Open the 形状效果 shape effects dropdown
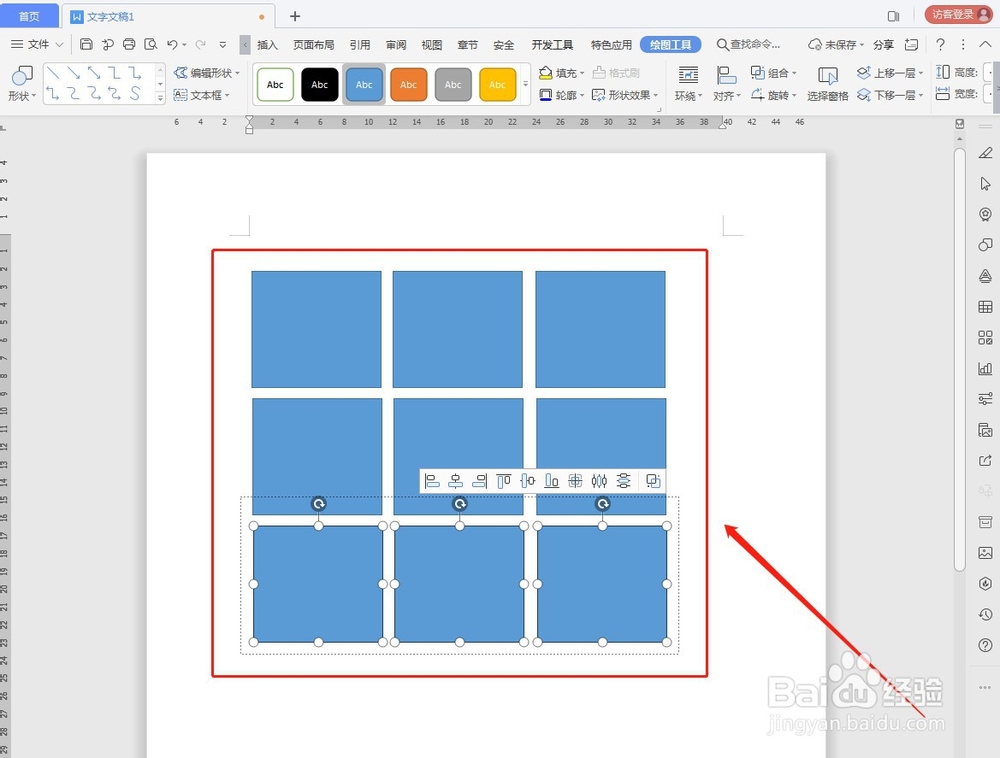 [625, 95]
